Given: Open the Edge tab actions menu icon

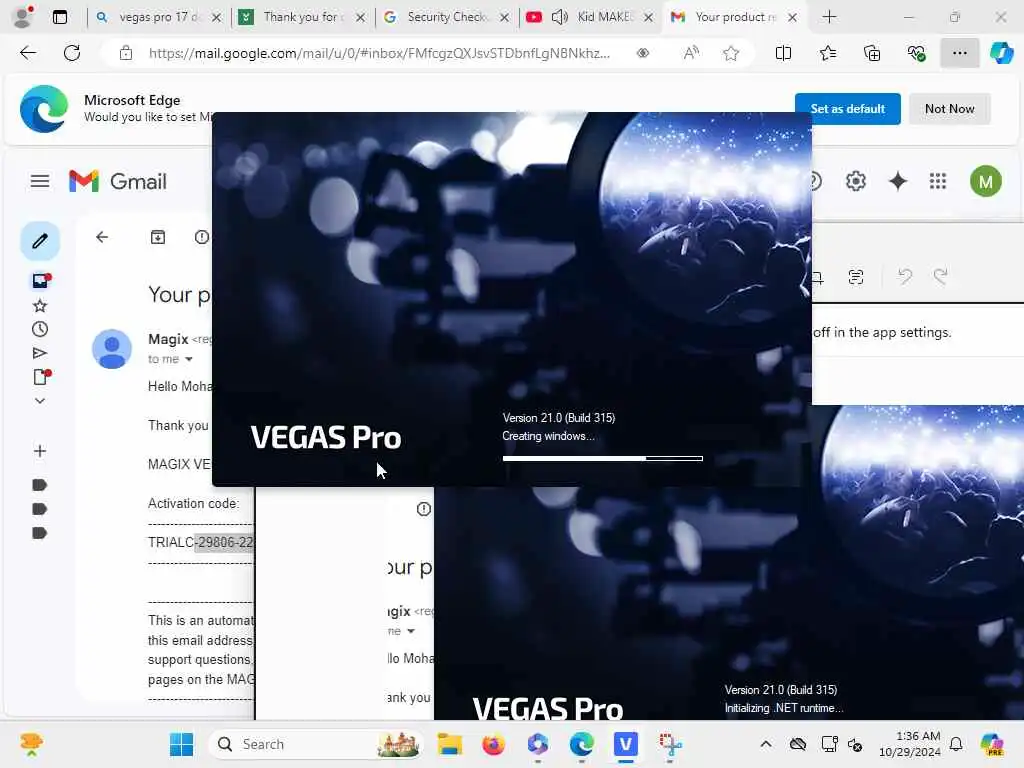Looking at the screenshot, I should [60, 17].
